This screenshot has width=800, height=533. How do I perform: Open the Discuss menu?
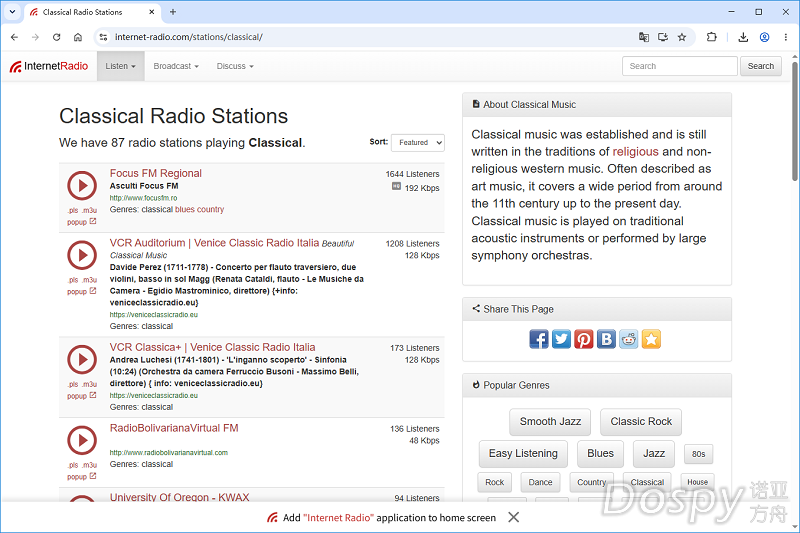(x=235, y=66)
